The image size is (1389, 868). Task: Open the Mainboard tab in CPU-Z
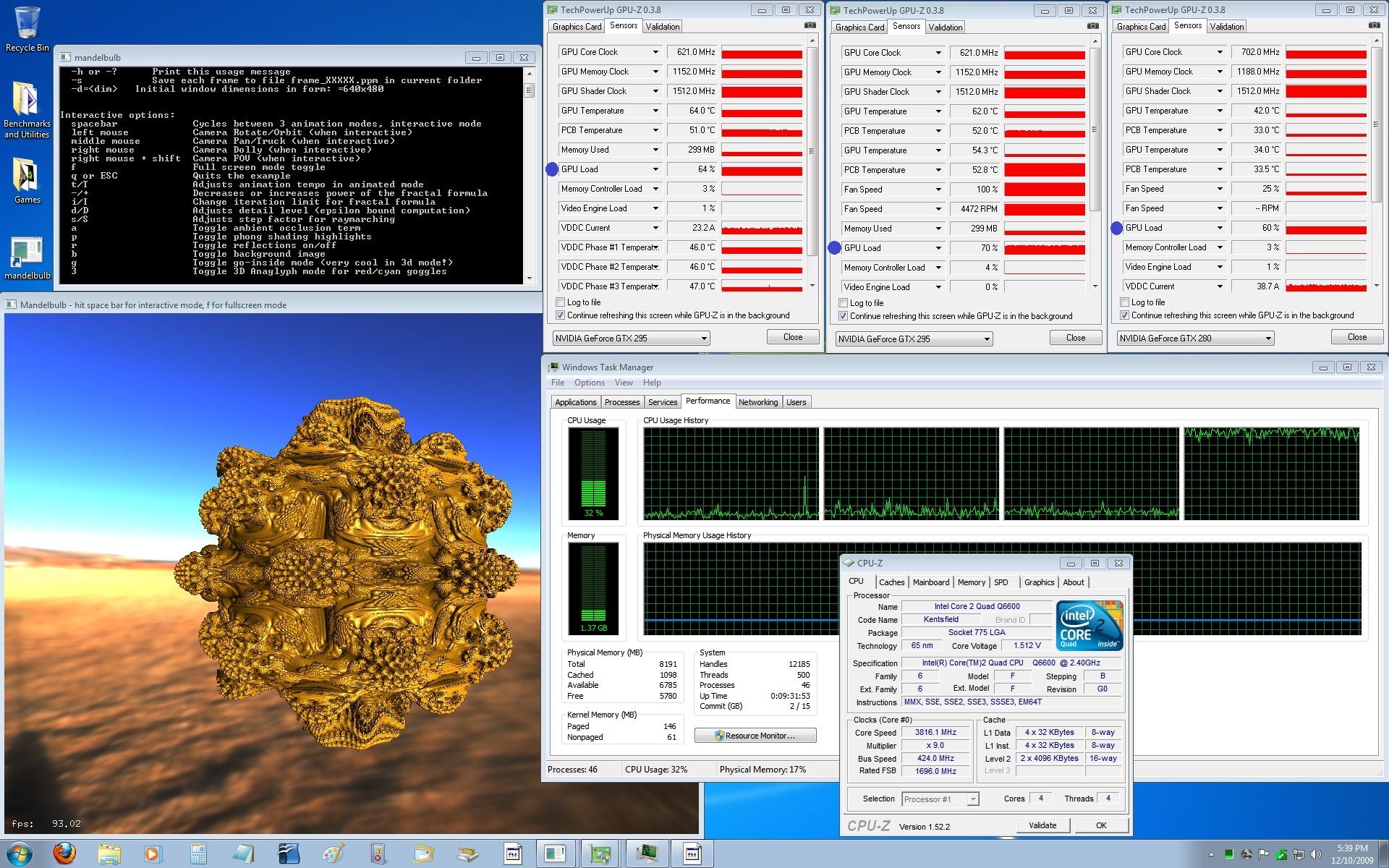pyautogui.click(x=930, y=582)
